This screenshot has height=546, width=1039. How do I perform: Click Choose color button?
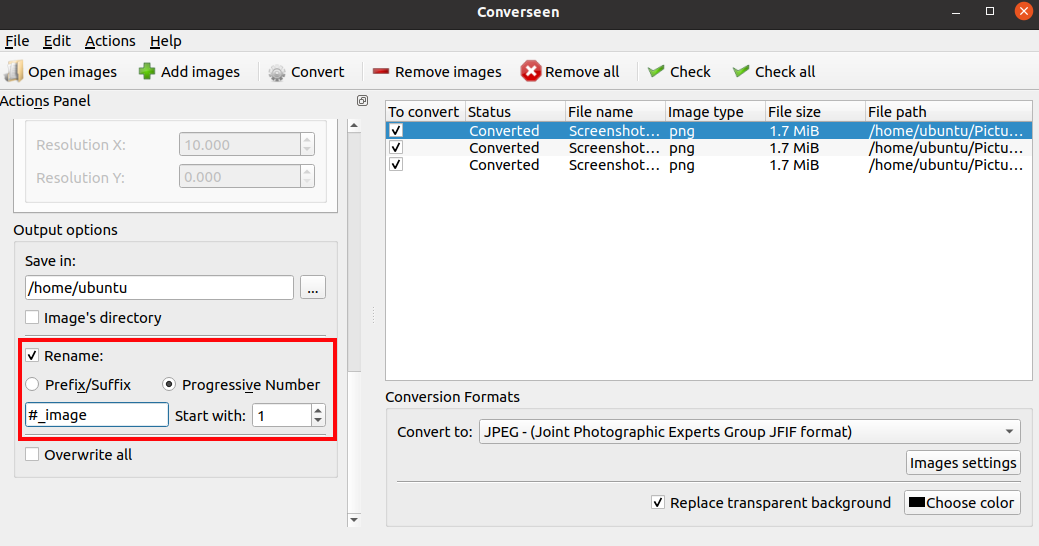pos(962,503)
